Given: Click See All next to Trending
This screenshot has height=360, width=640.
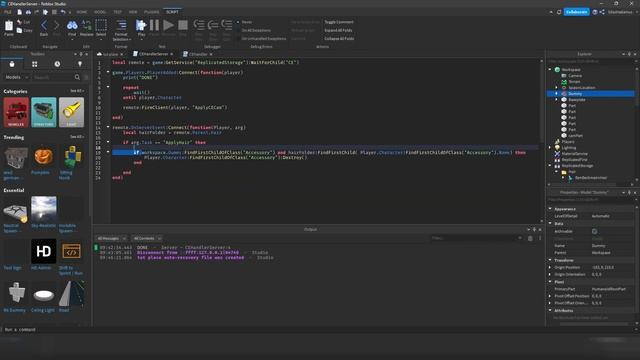Looking at the screenshot, I should tap(77, 137).
